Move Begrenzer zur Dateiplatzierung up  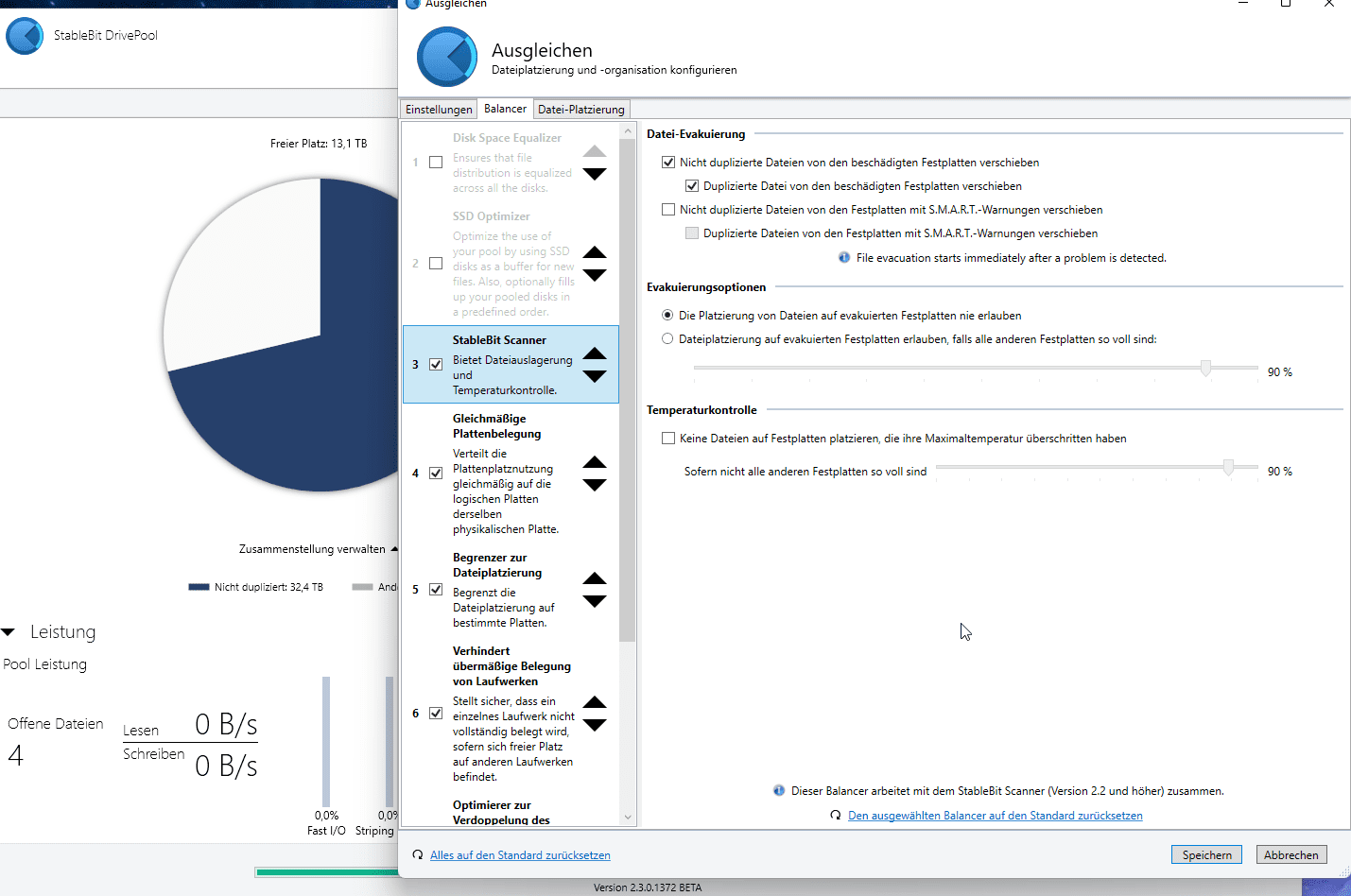point(595,578)
